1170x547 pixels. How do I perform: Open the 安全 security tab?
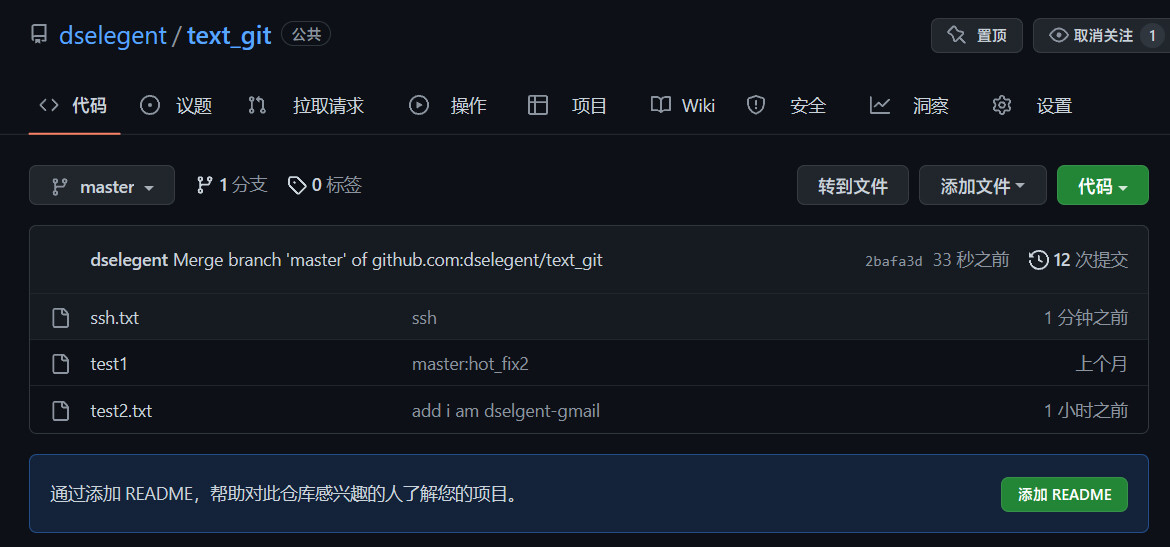[786, 106]
